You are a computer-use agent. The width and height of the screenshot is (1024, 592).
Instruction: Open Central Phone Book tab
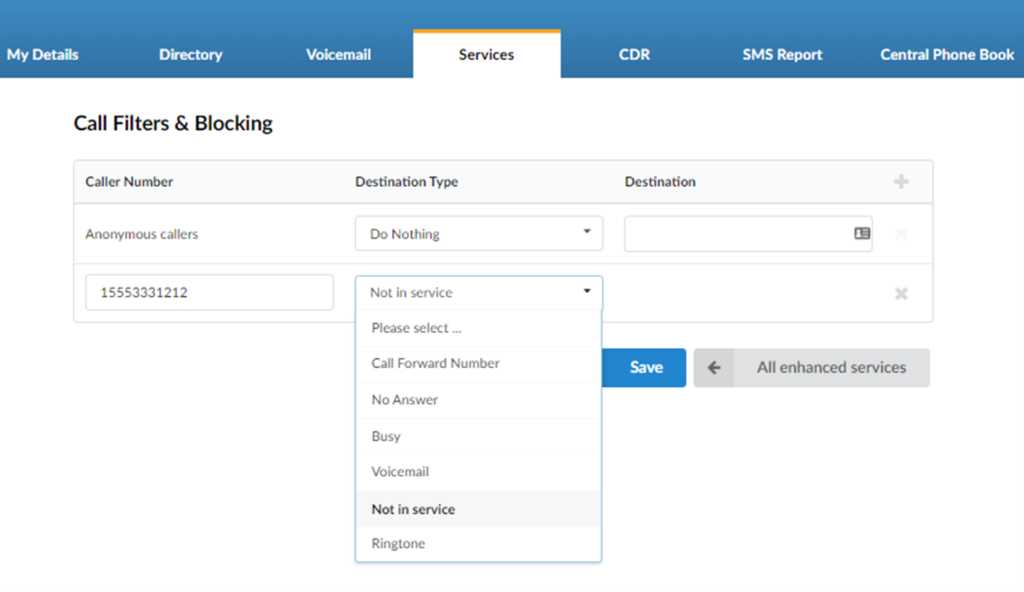tap(947, 54)
